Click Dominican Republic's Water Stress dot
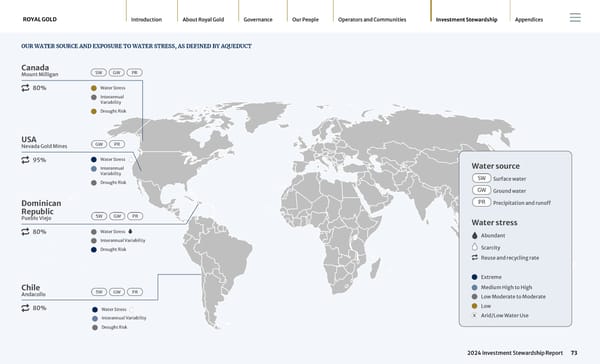Image resolution: width=600 pixels, height=364 pixels. pos(94,232)
